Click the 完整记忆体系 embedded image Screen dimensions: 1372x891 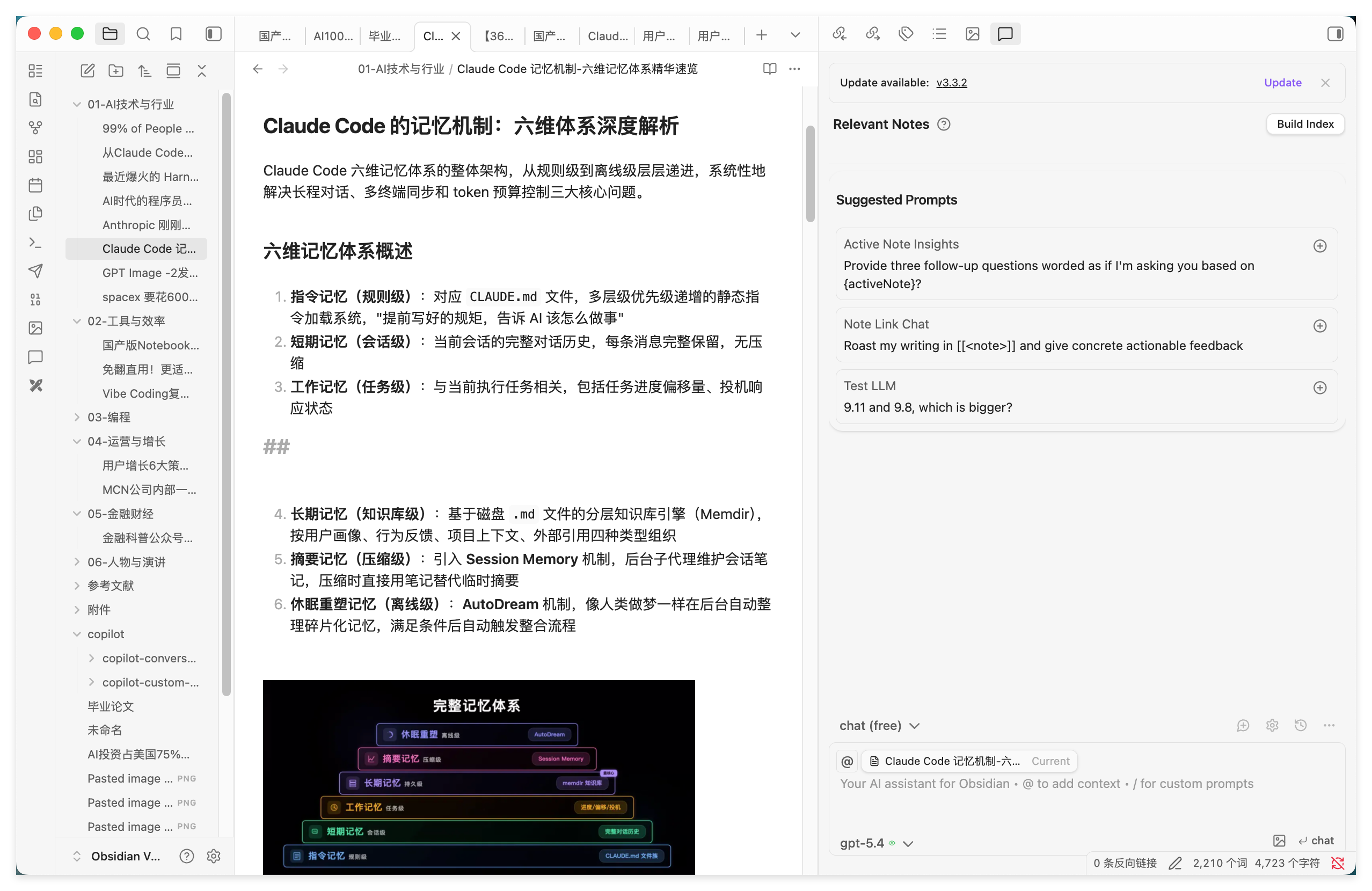[x=478, y=777]
